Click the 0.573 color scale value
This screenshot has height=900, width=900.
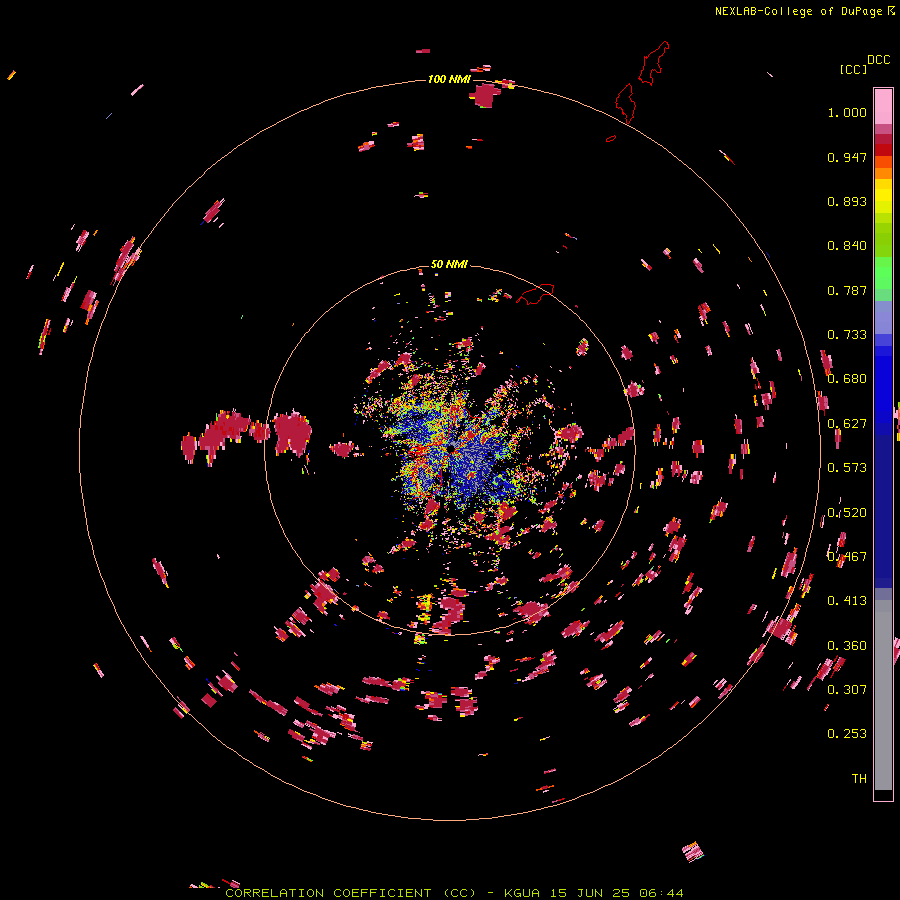[x=847, y=468]
